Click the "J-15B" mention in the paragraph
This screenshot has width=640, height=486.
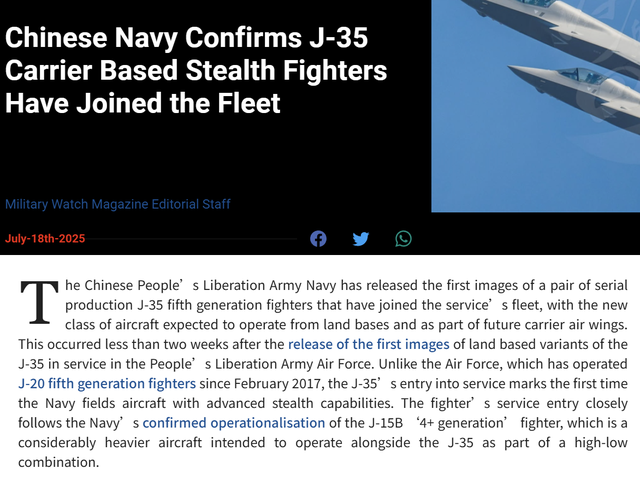pyautogui.click(x=386, y=423)
